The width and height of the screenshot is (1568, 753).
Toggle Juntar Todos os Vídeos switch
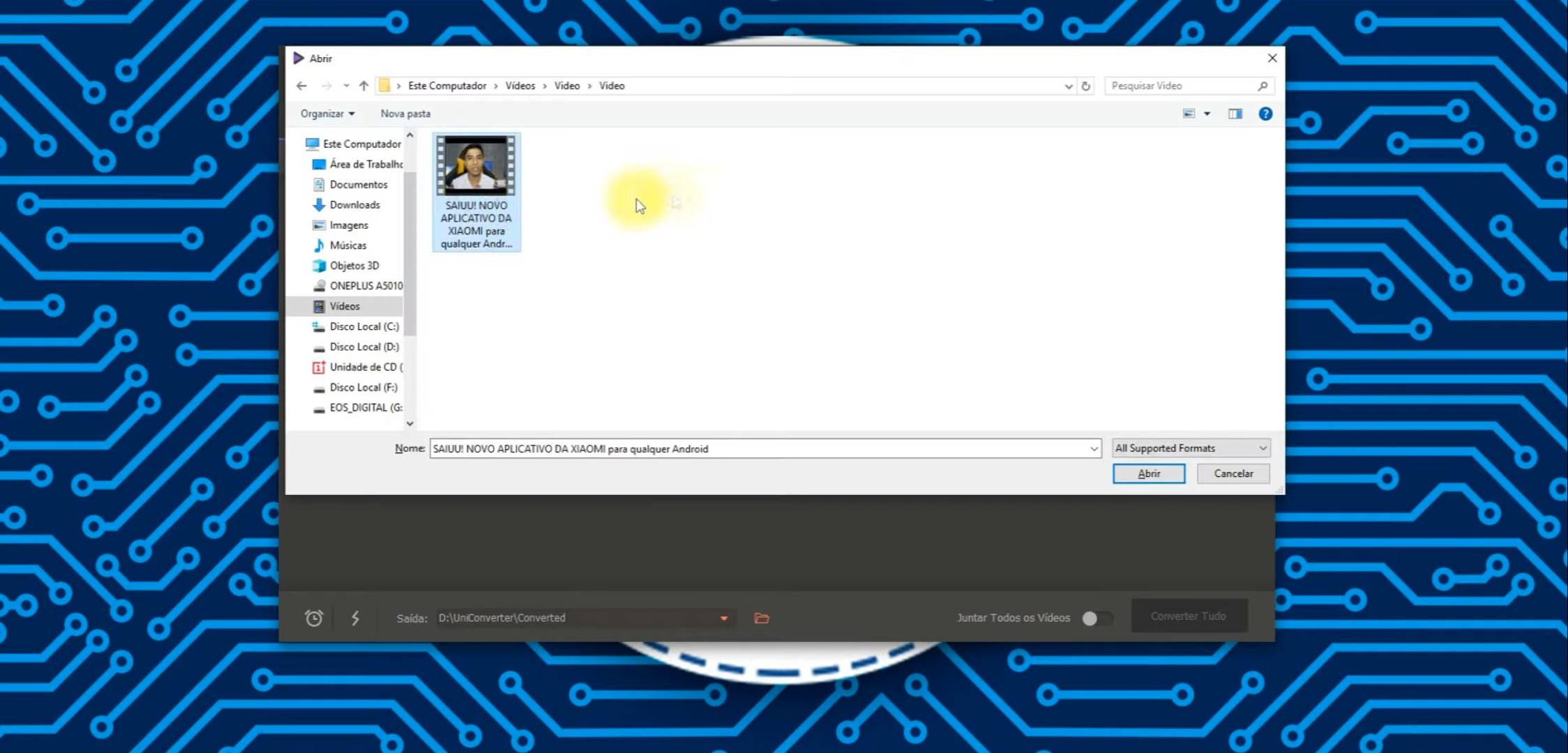coord(1096,618)
